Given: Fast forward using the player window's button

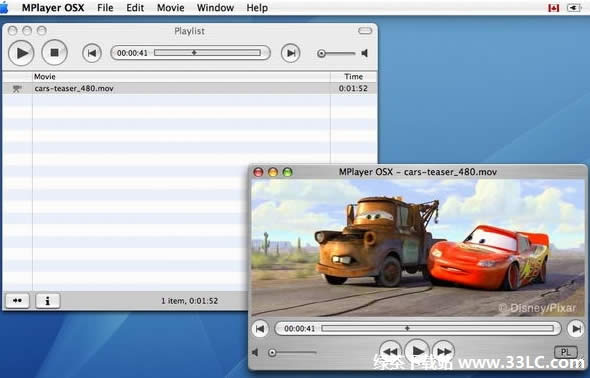Looking at the screenshot, I should (443, 352).
